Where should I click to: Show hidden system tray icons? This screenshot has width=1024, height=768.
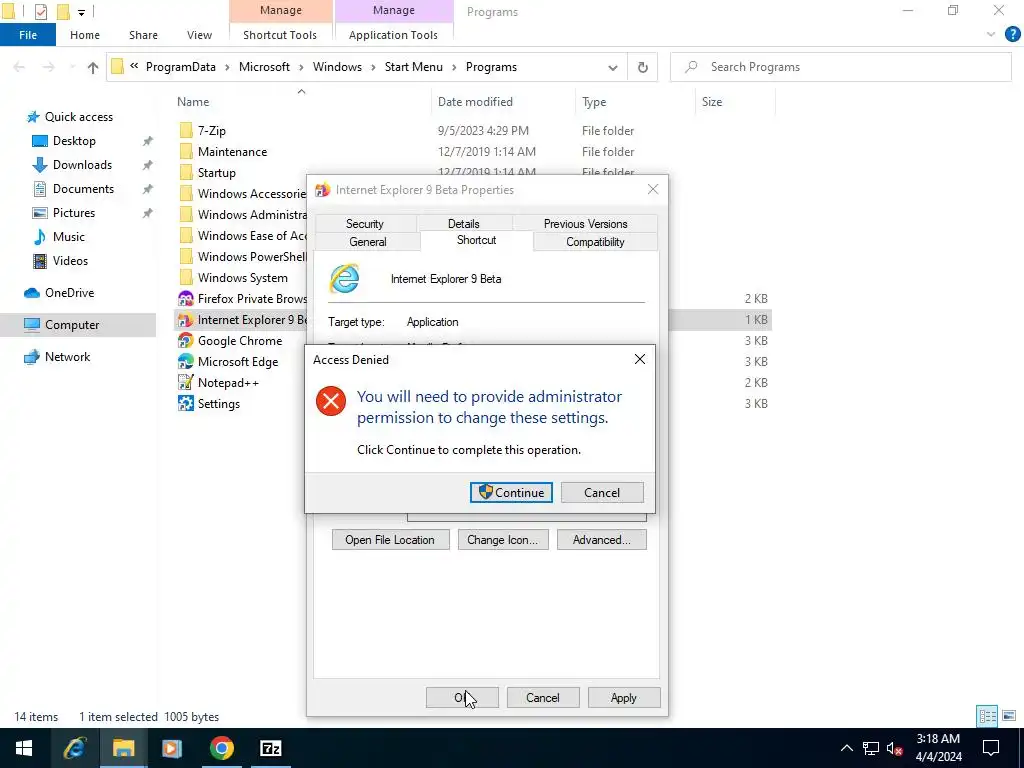point(846,748)
